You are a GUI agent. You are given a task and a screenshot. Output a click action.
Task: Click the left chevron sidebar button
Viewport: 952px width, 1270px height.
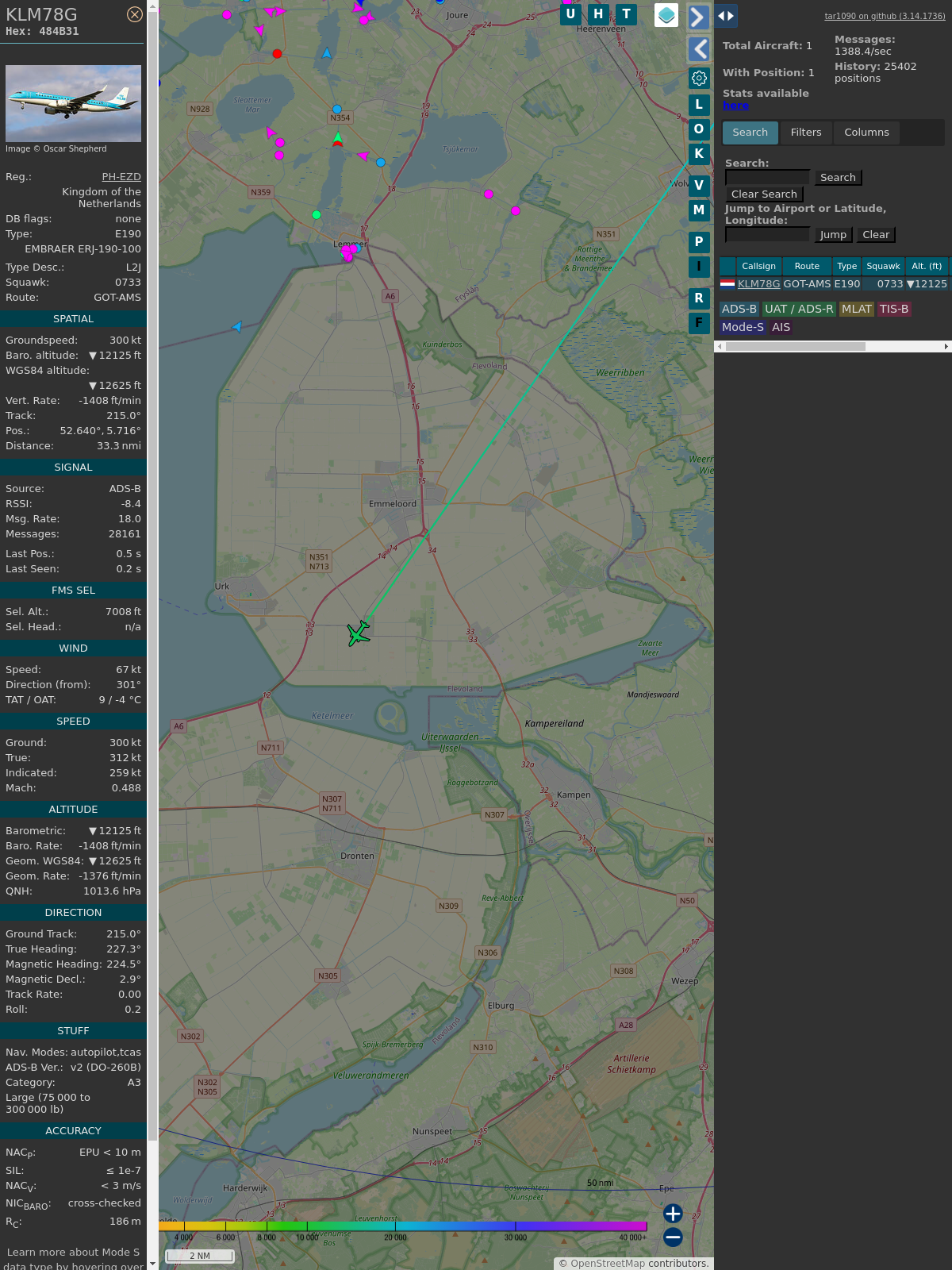tap(698, 49)
